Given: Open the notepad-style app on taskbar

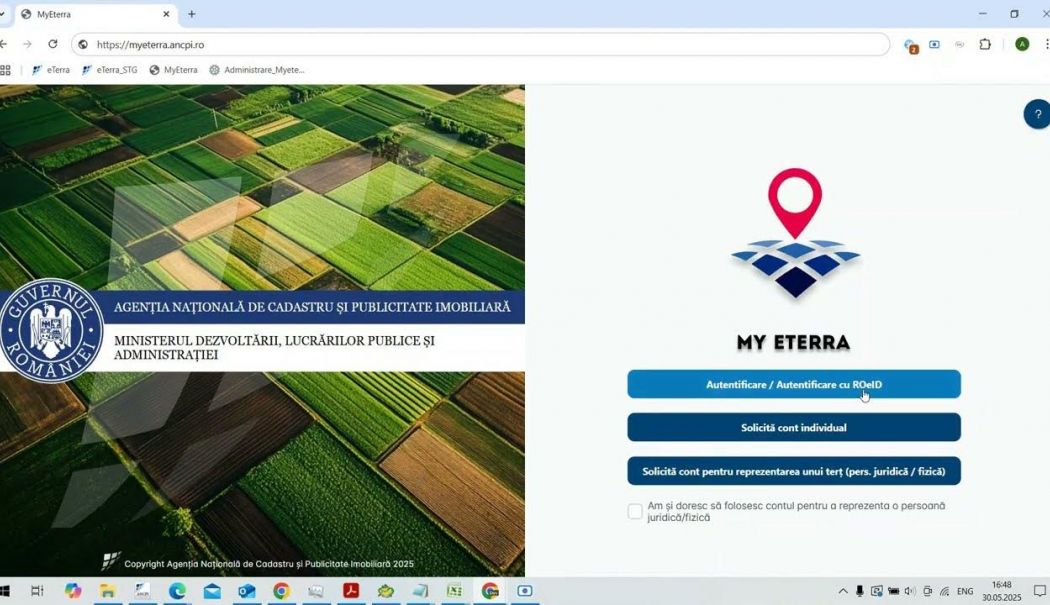Looking at the screenshot, I should pos(420,591).
